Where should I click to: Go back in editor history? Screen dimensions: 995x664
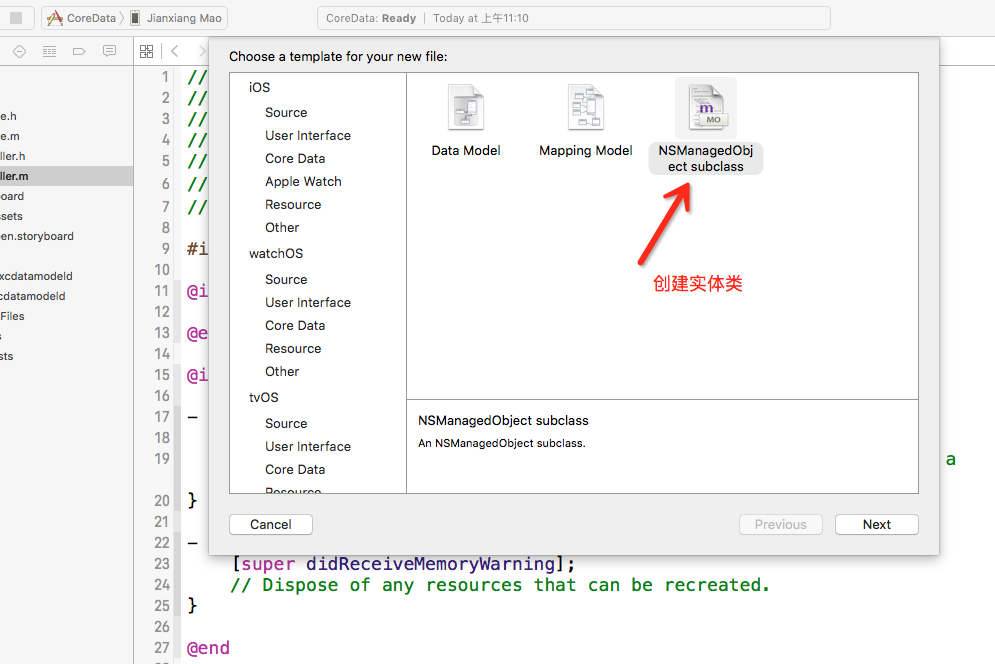tap(175, 51)
